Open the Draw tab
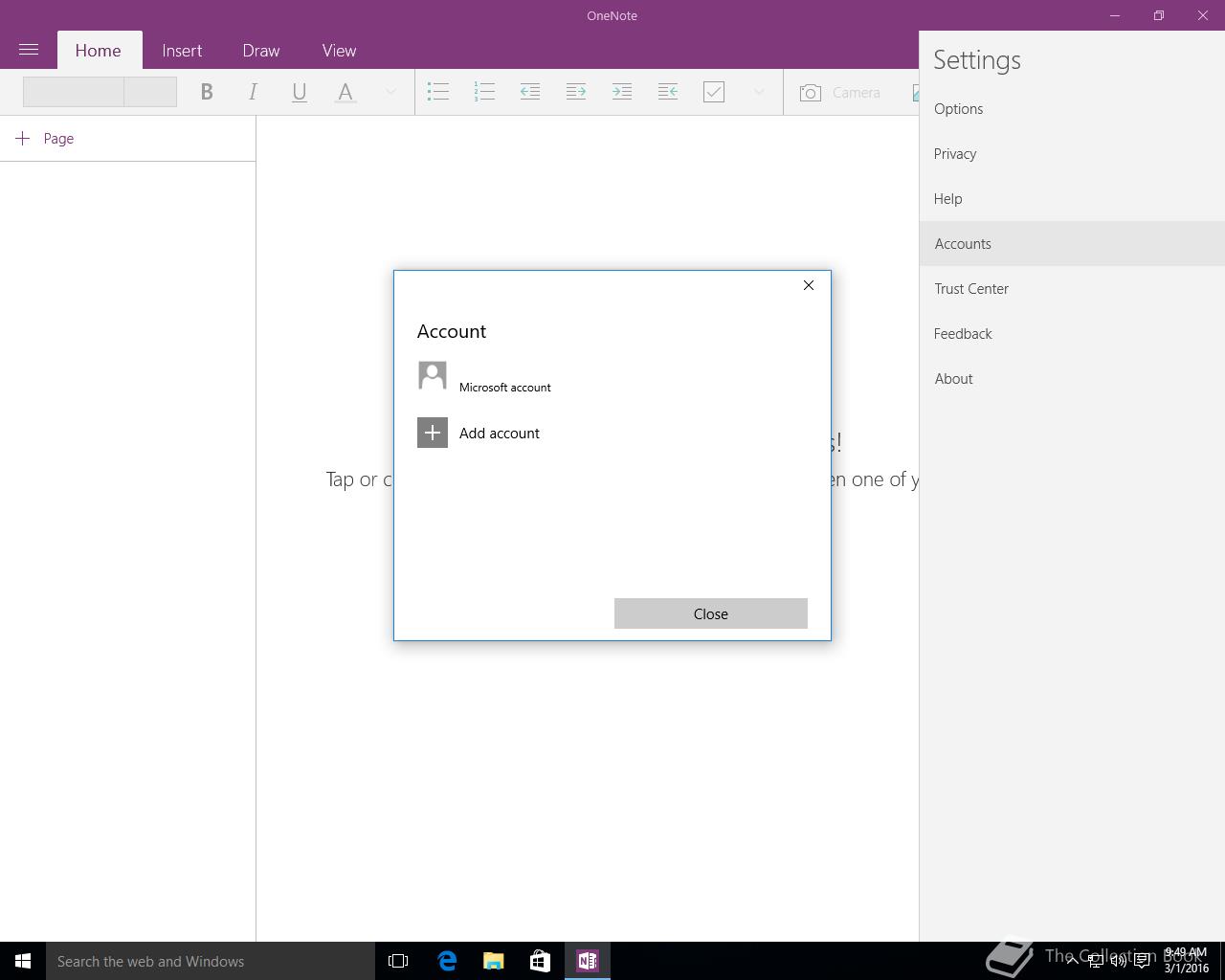Screen dimensions: 1225x980 pos(261,51)
